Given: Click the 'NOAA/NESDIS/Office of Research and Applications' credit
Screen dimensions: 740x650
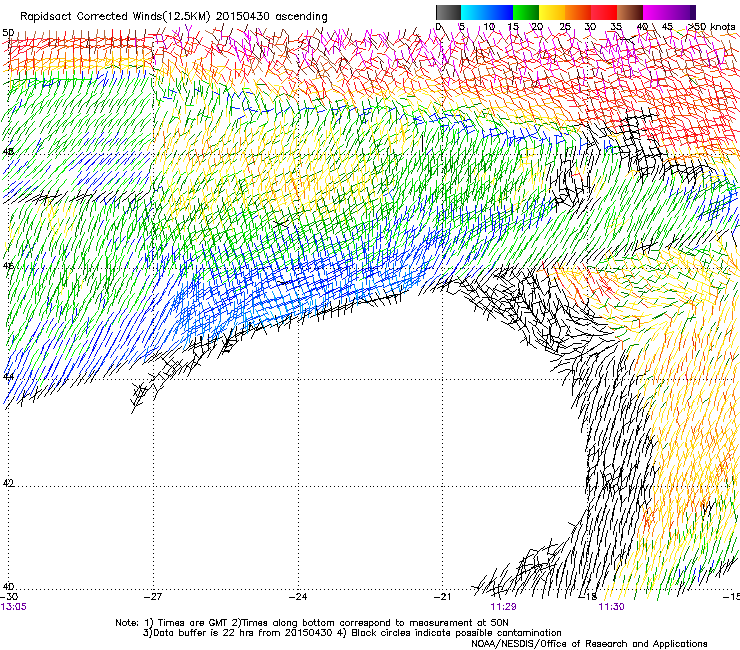Looking at the screenshot, I should pyautogui.click(x=589, y=644).
